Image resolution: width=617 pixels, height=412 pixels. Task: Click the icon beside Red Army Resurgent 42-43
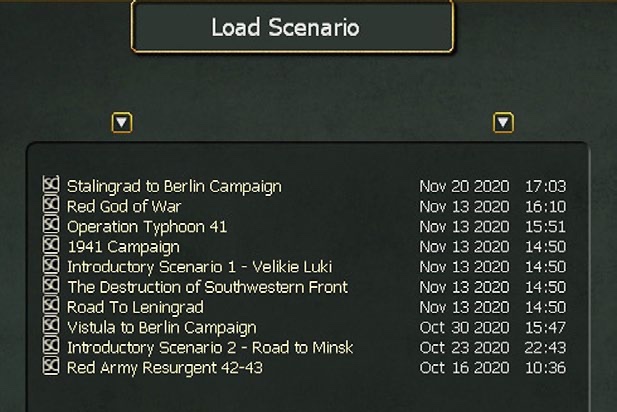[x=51, y=367]
